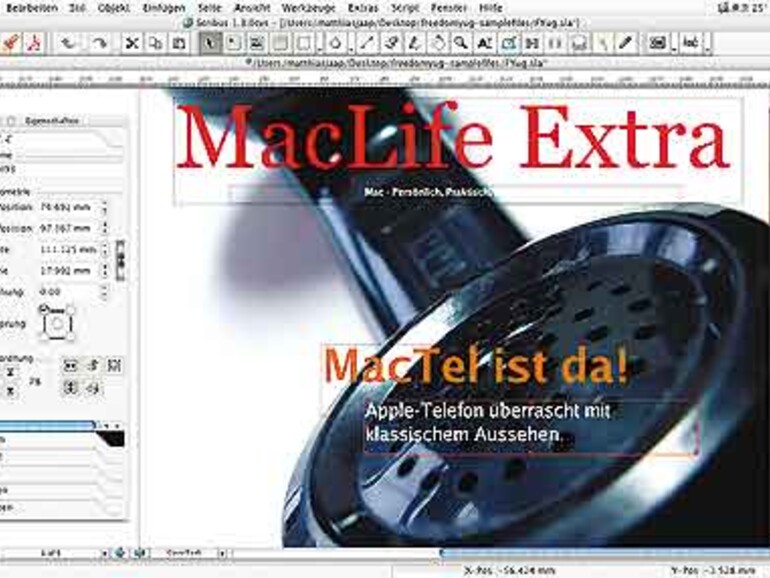Click the Y-Position value field
The image size is (770, 578).
tap(69, 228)
